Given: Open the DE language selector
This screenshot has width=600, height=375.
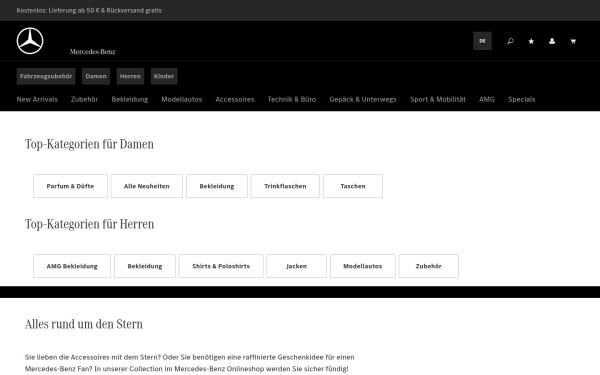Looking at the screenshot, I should (x=483, y=41).
